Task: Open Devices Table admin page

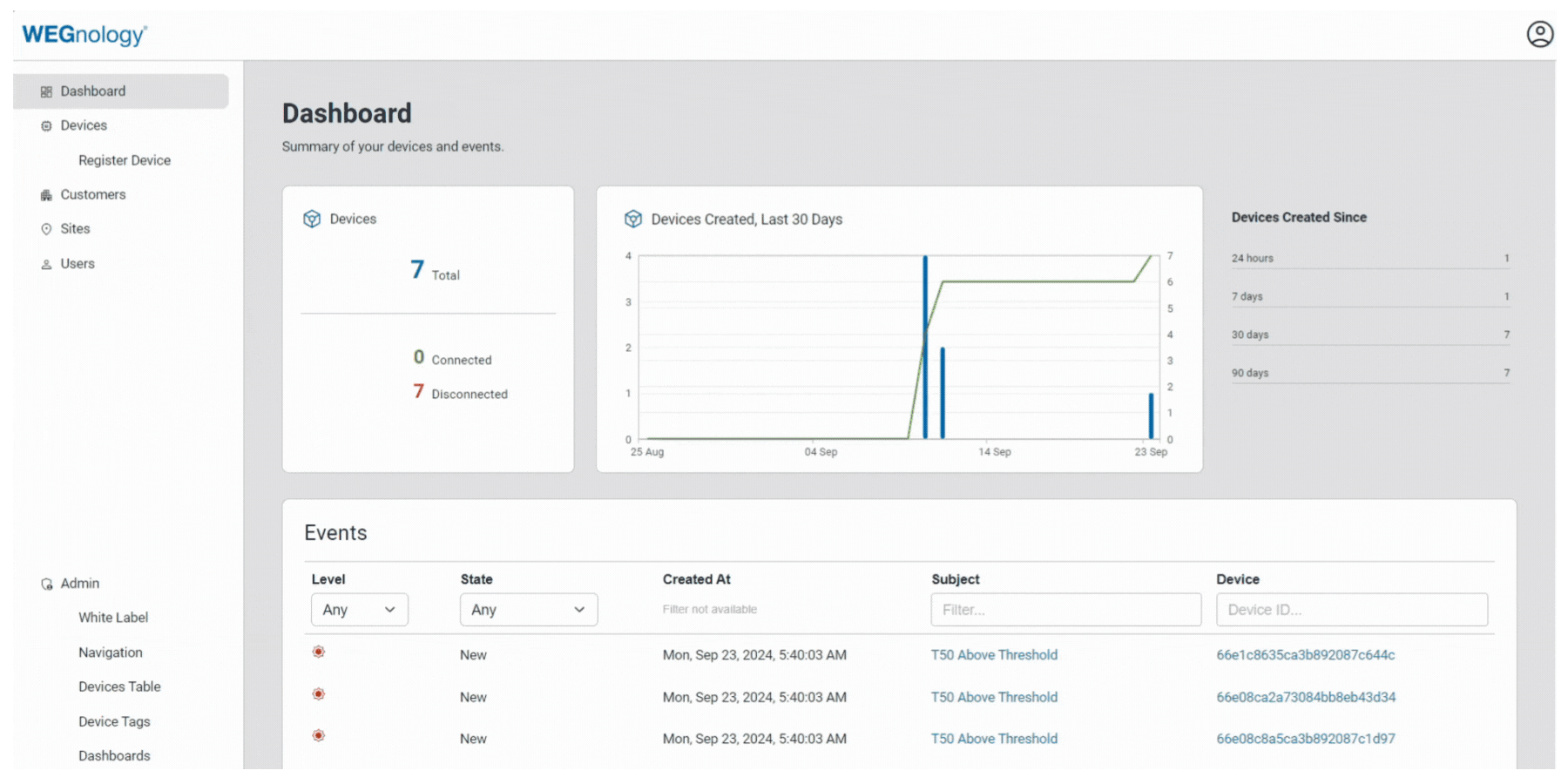Action: coord(119,686)
